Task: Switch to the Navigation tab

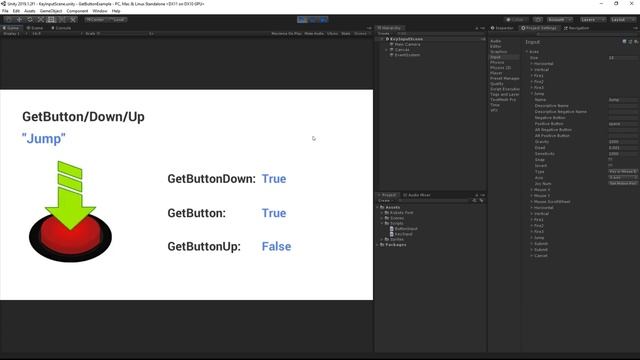Action: coord(576,28)
